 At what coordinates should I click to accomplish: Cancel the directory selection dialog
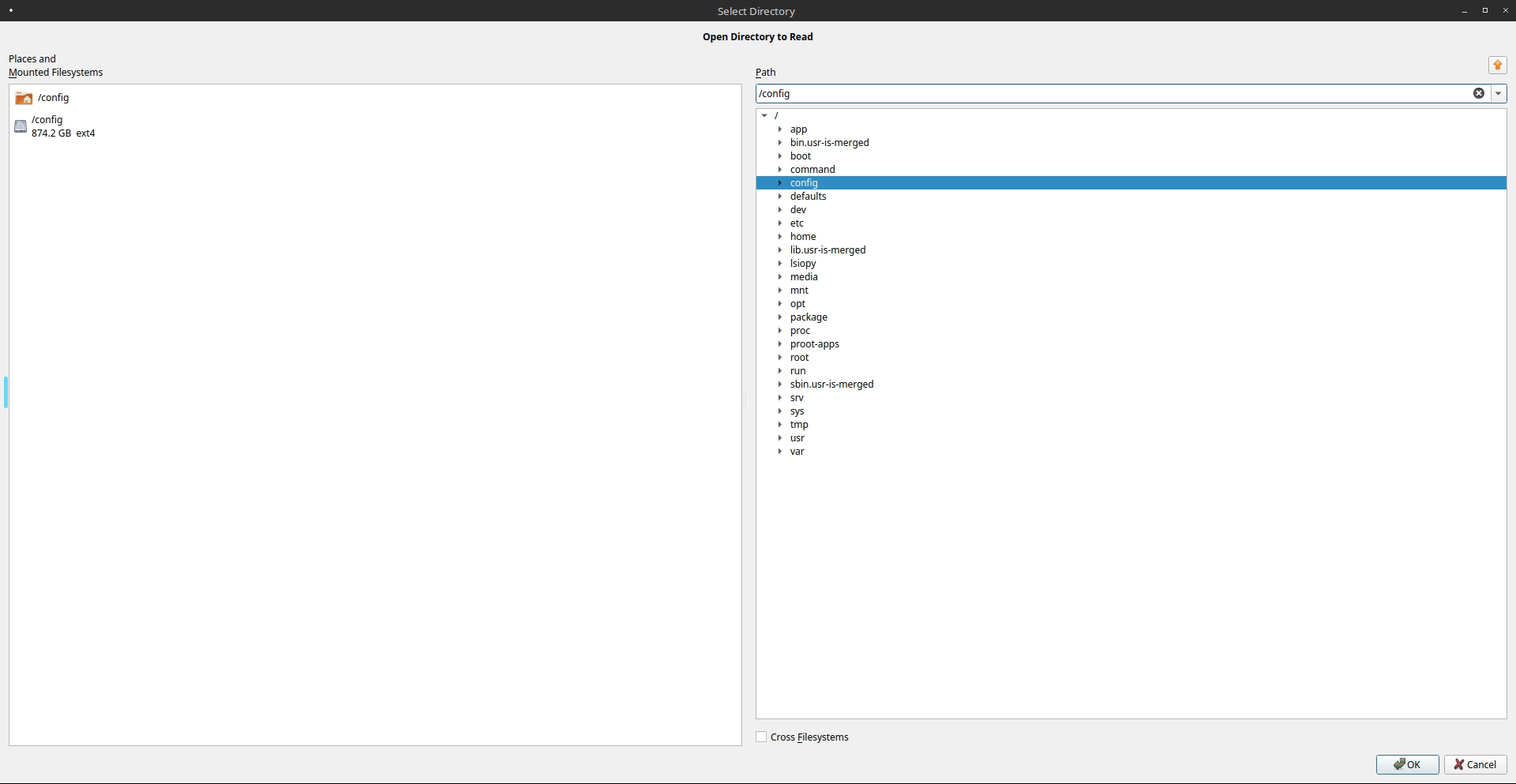click(1475, 764)
